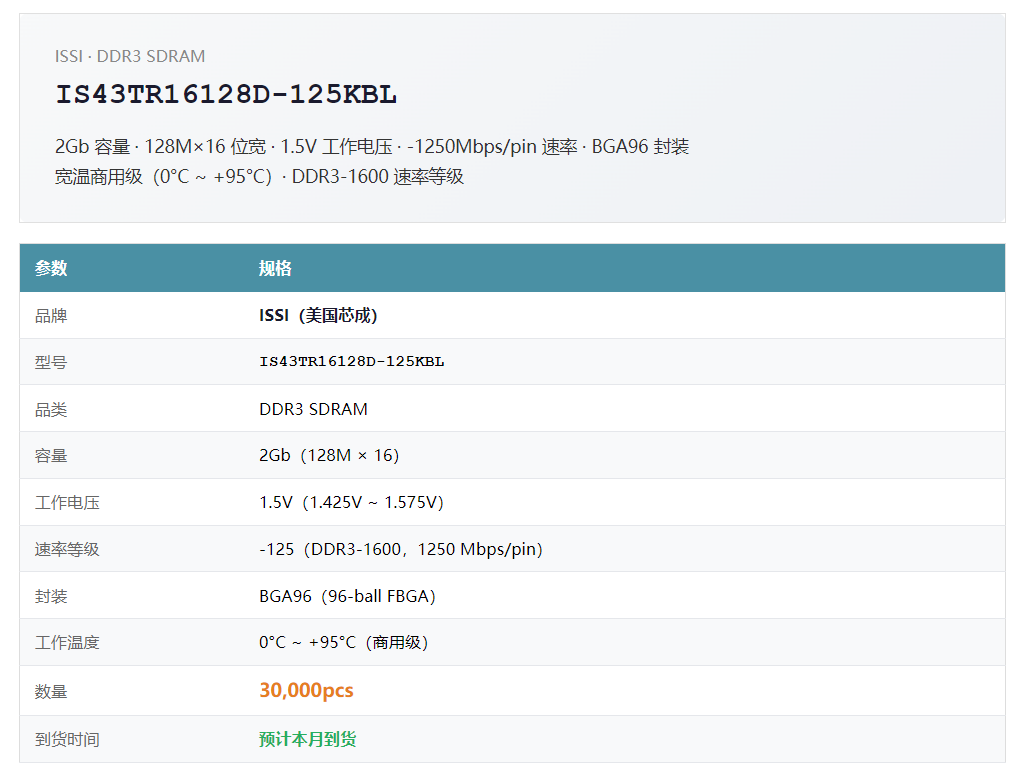Select the 'ISSI（美国芯成）' brand value
Image resolution: width=1021 pixels, height=779 pixels.
click(x=318, y=316)
